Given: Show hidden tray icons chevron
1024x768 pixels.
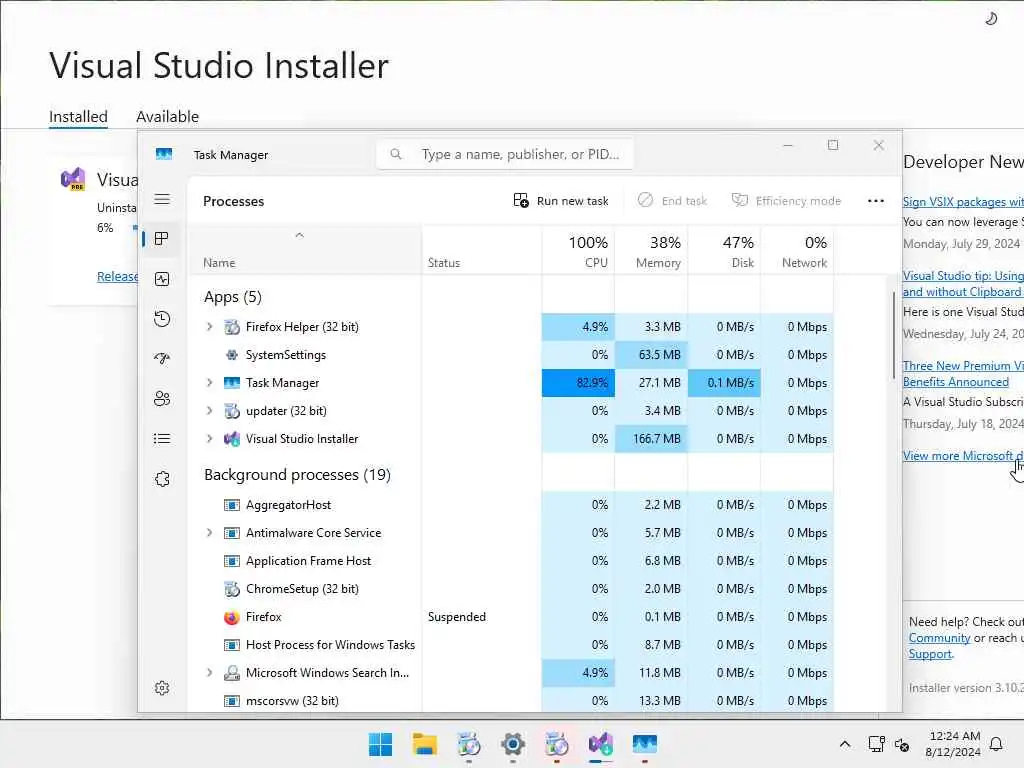Looking at the screenshot, I should click(844, 744).
